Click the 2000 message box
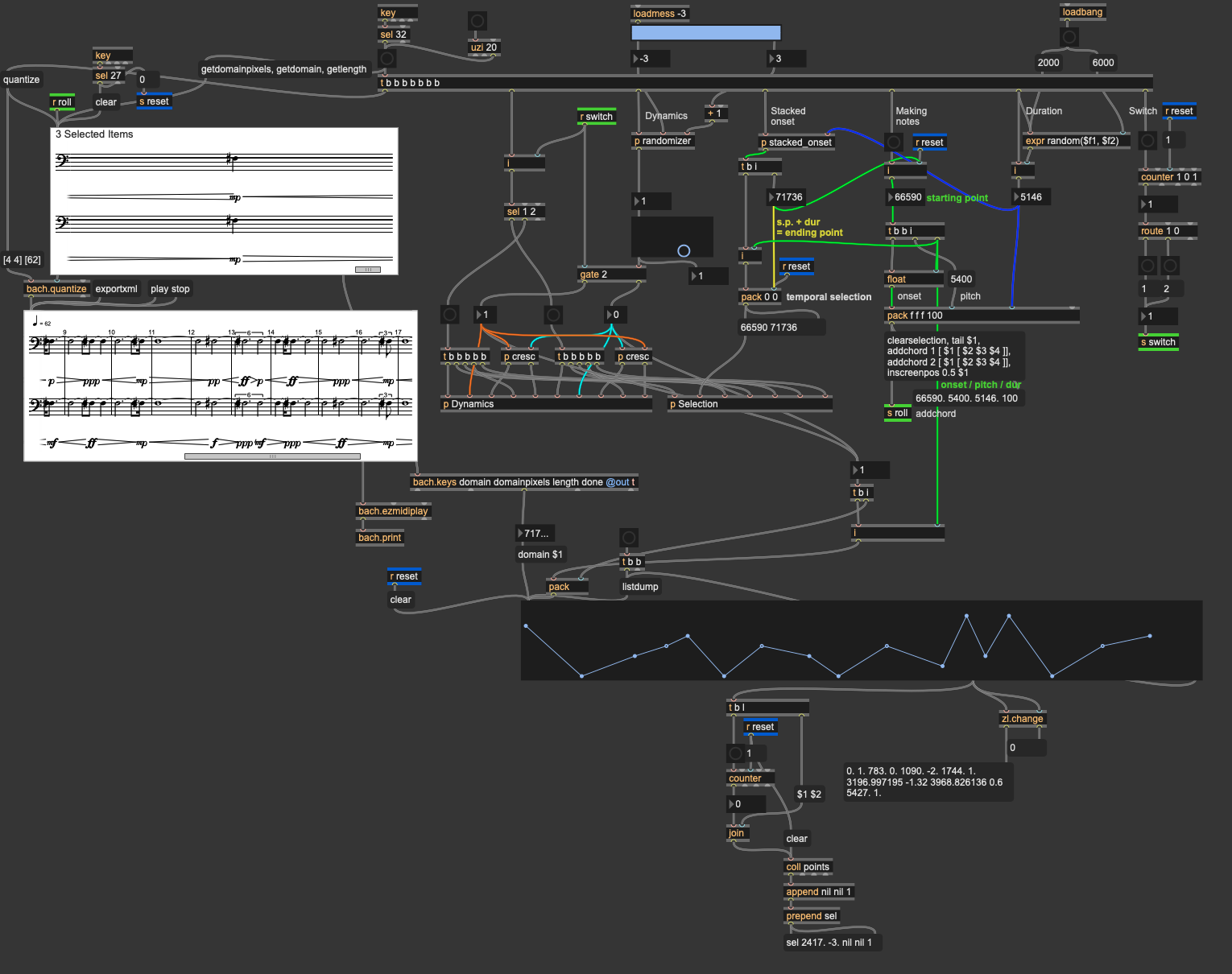The image size is (1232, 974). [1049, 63]
